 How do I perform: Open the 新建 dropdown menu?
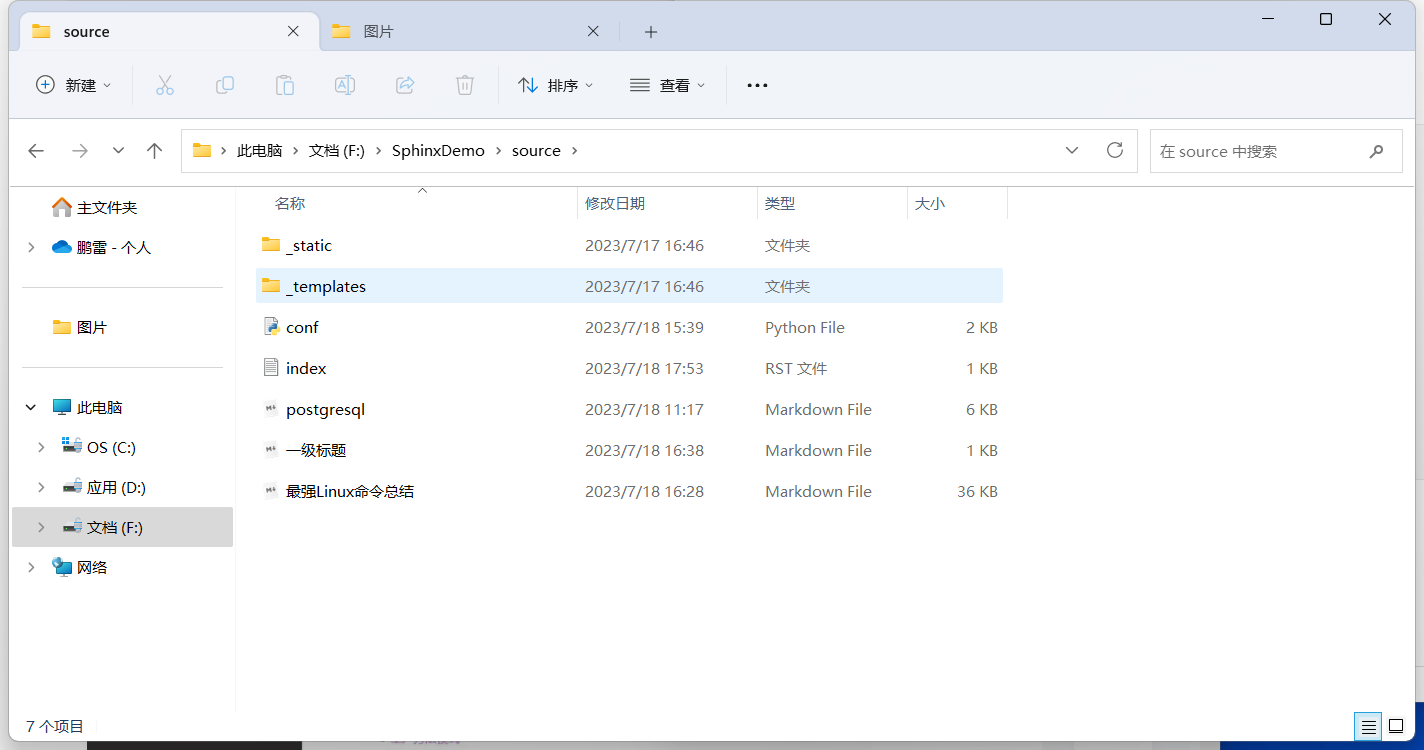pos(73,85)
